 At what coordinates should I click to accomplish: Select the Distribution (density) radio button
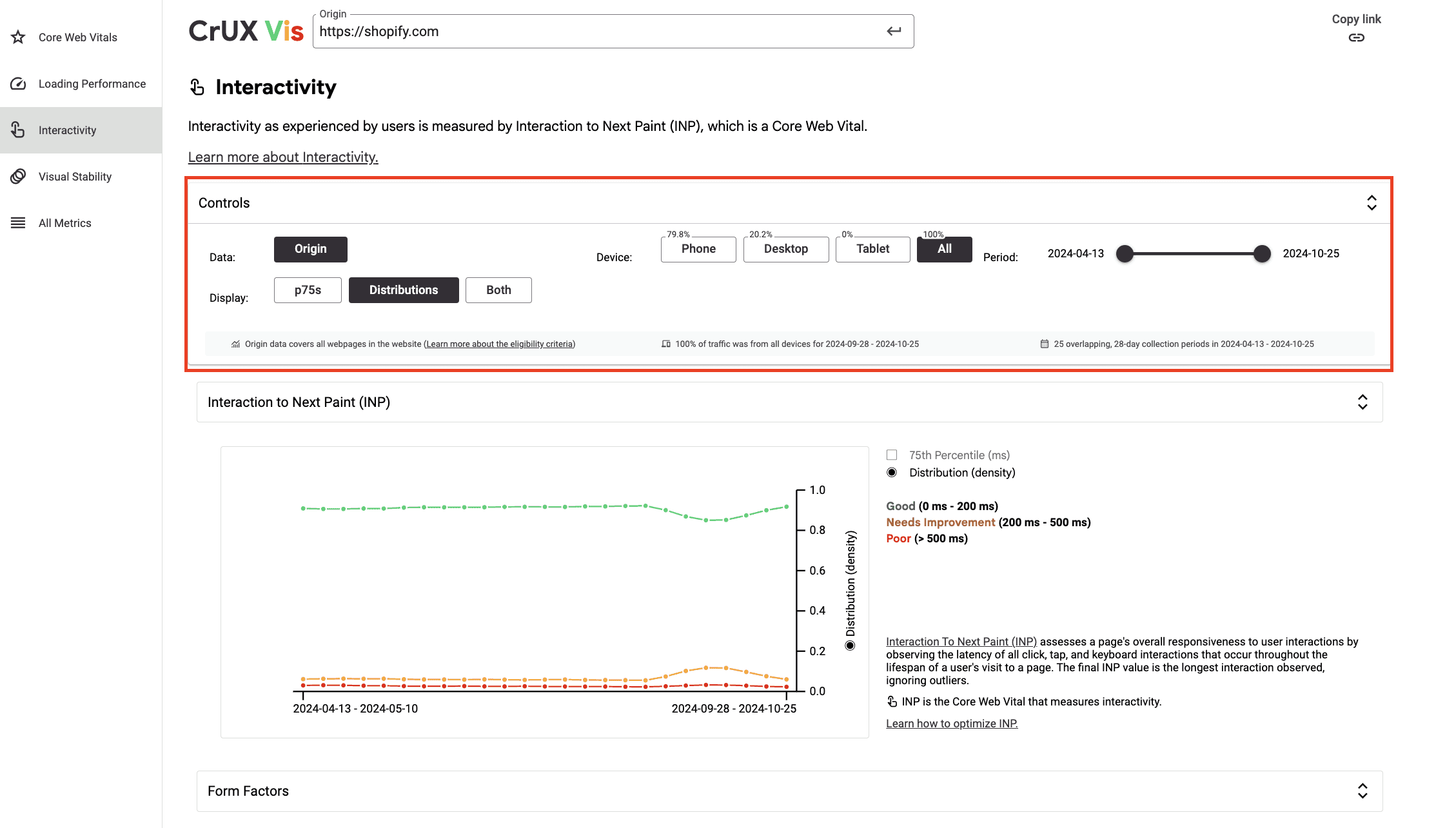tap(892, 472)
